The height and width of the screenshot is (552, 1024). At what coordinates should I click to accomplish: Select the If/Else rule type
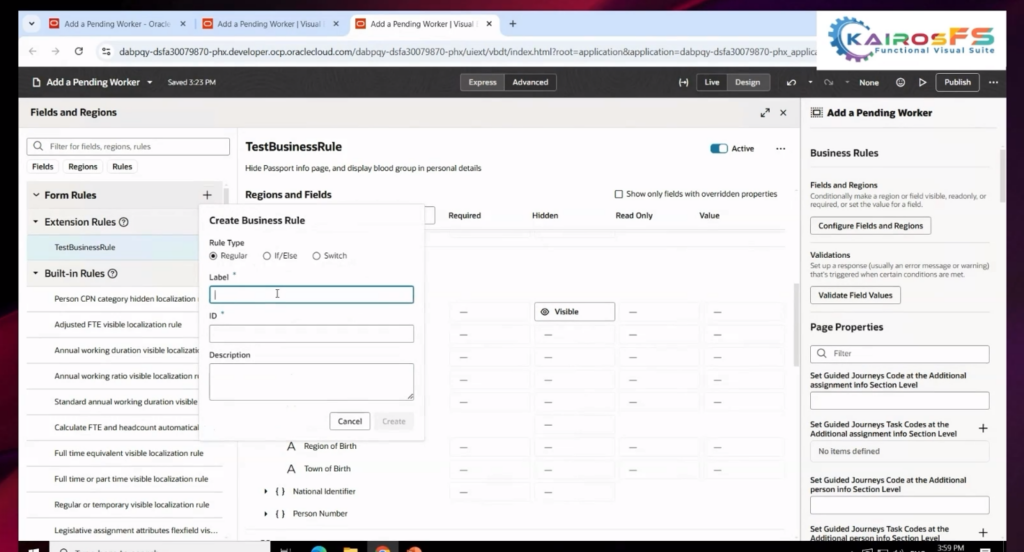click(267, 256)
